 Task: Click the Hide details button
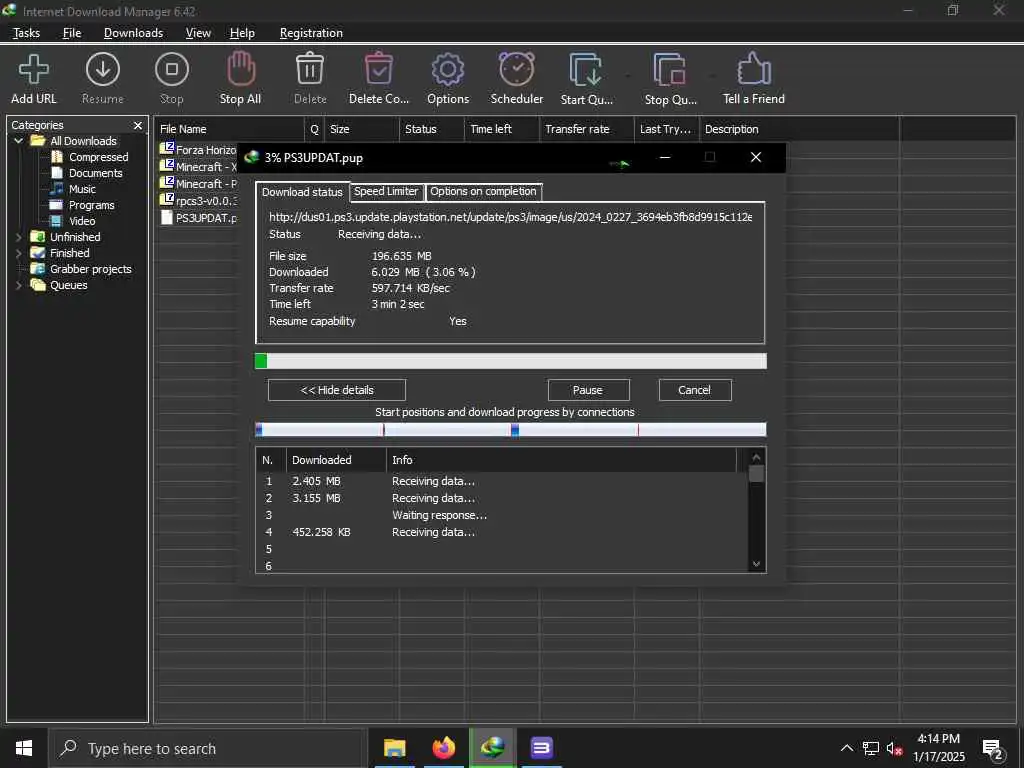coord(337,390)
